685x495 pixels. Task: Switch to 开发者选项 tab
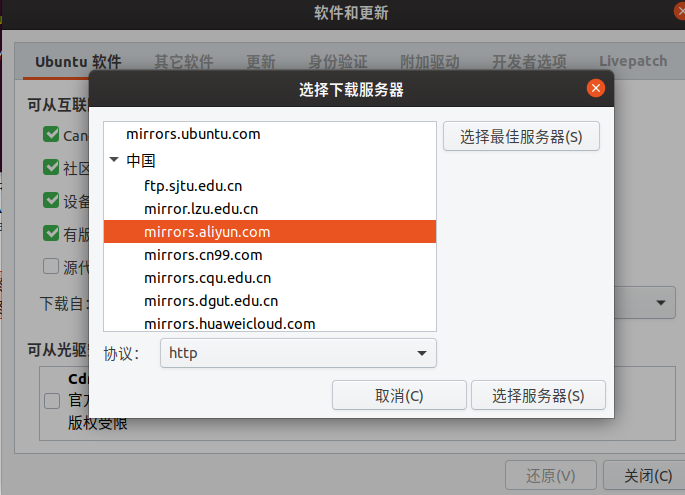[529, 62]
